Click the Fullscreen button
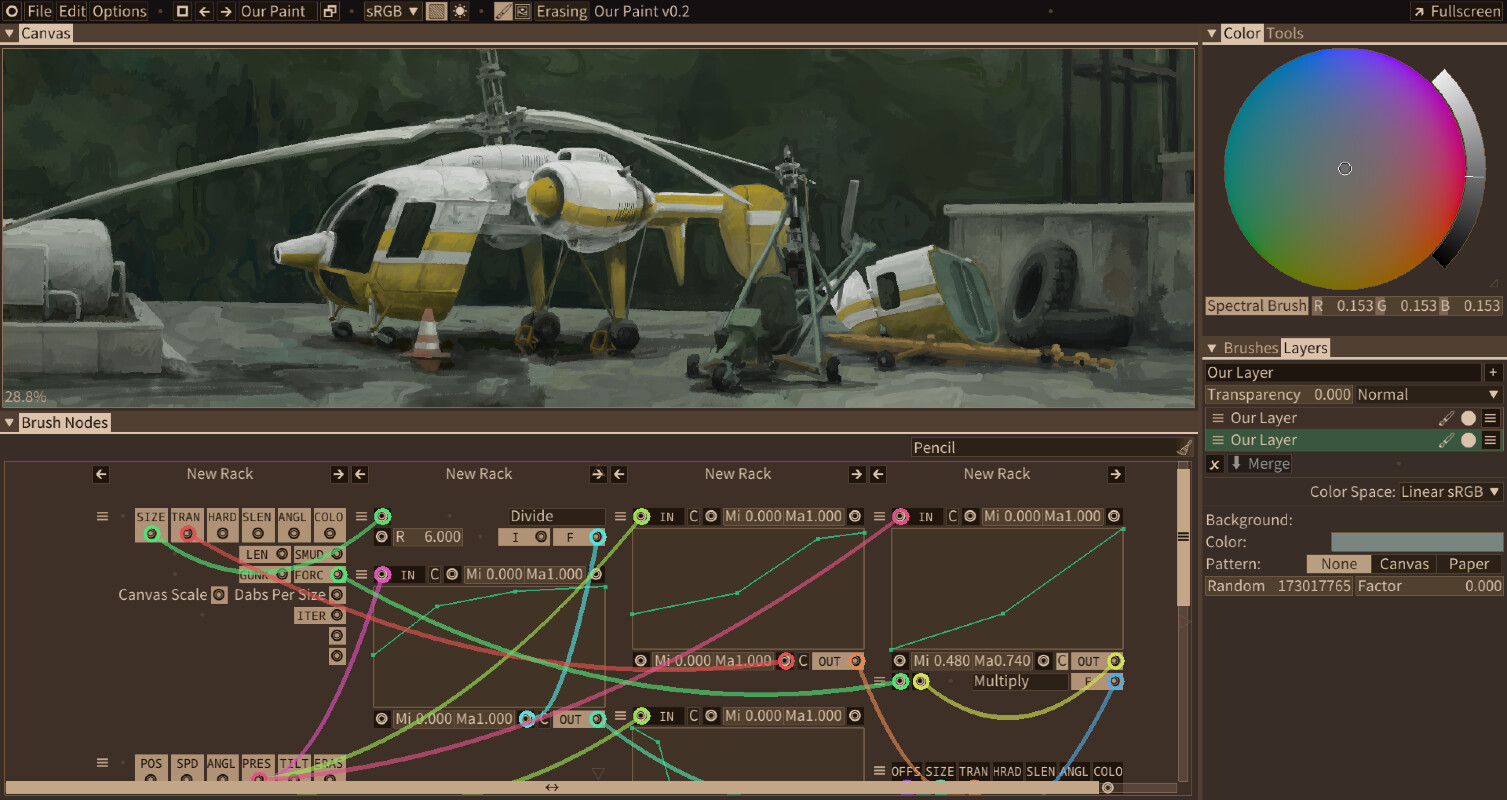The image size is (1507, 800). point(1457,12)
